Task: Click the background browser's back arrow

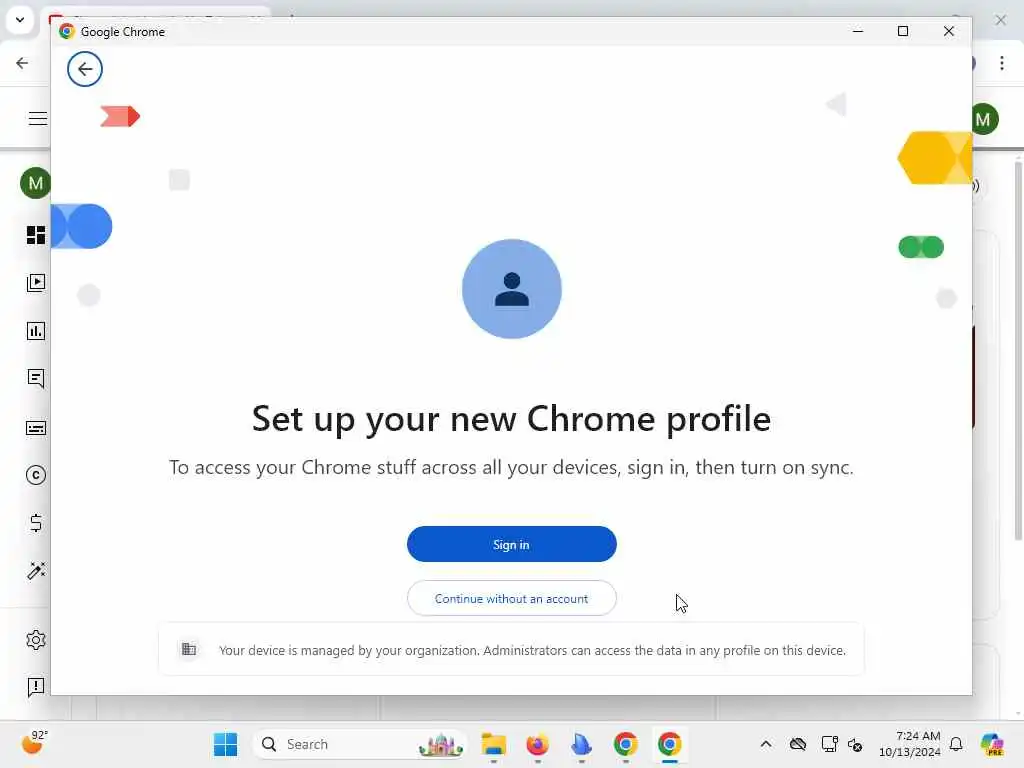Action: (22, 63)
